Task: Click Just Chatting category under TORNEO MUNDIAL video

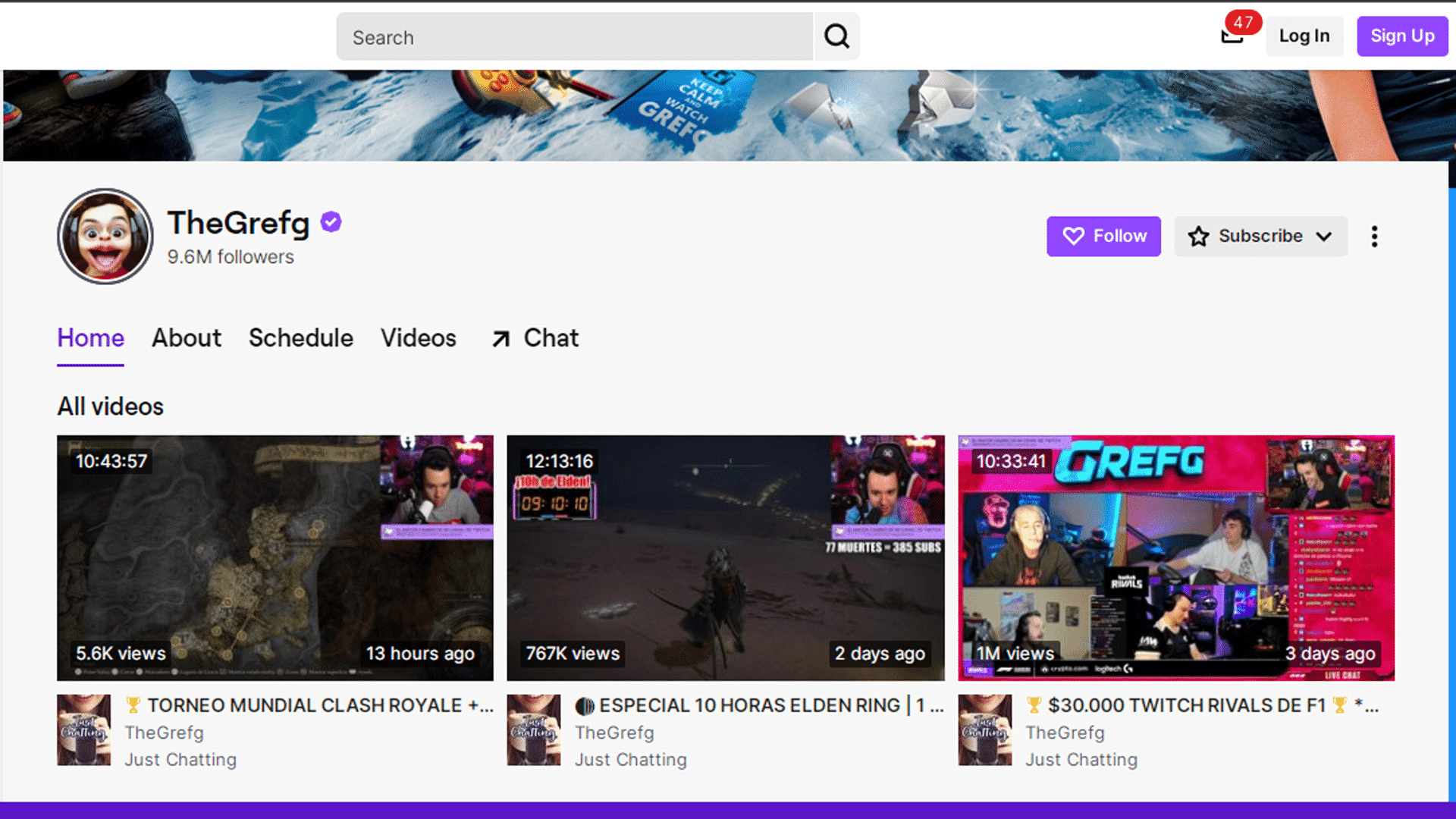Action: coord(180,759)
